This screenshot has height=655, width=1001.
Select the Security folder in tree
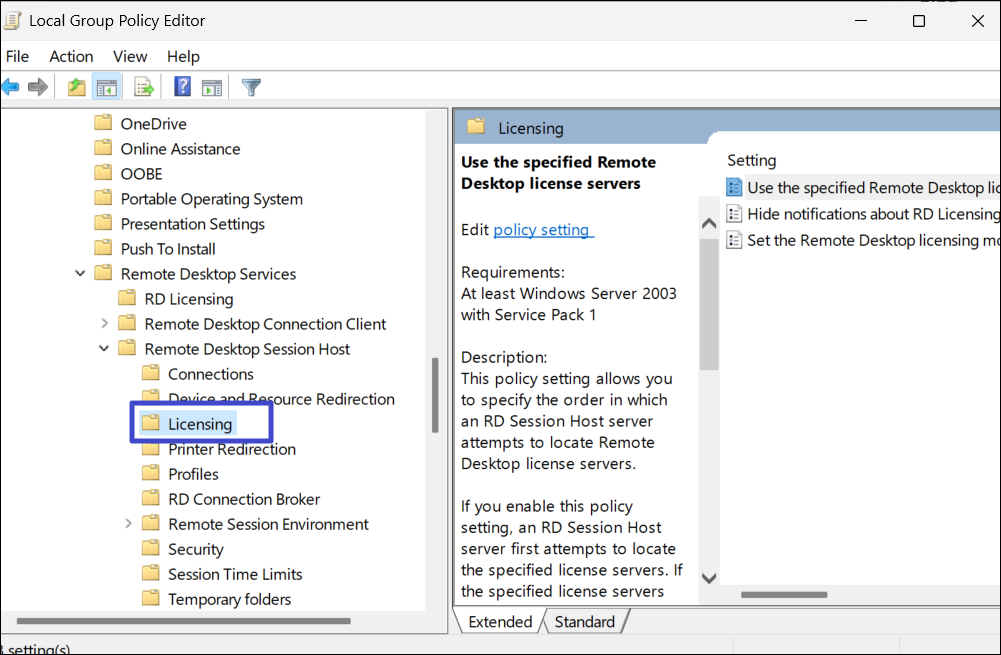195,549
